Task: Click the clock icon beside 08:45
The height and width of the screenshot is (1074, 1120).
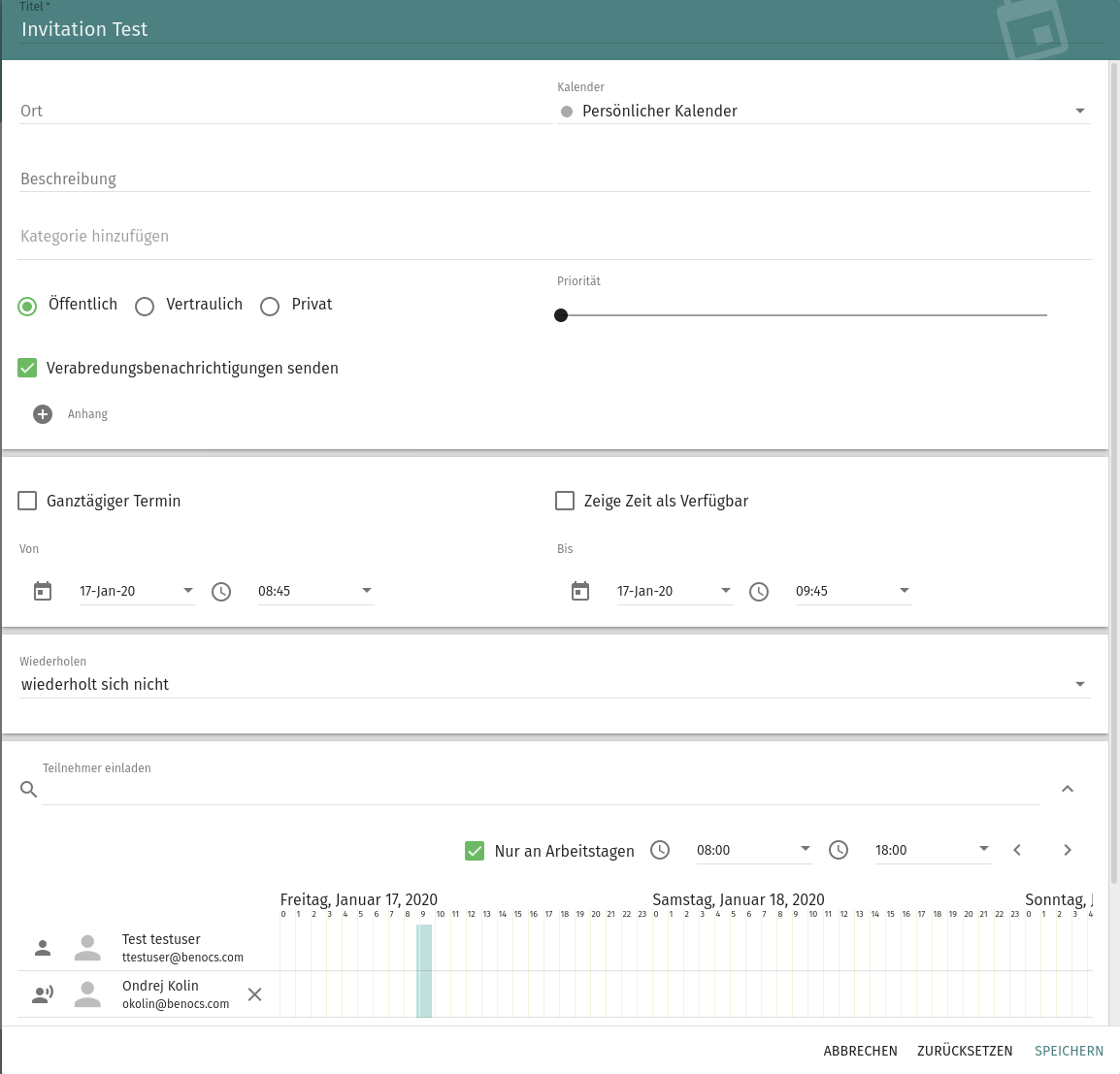Action: tap(221, 591)
